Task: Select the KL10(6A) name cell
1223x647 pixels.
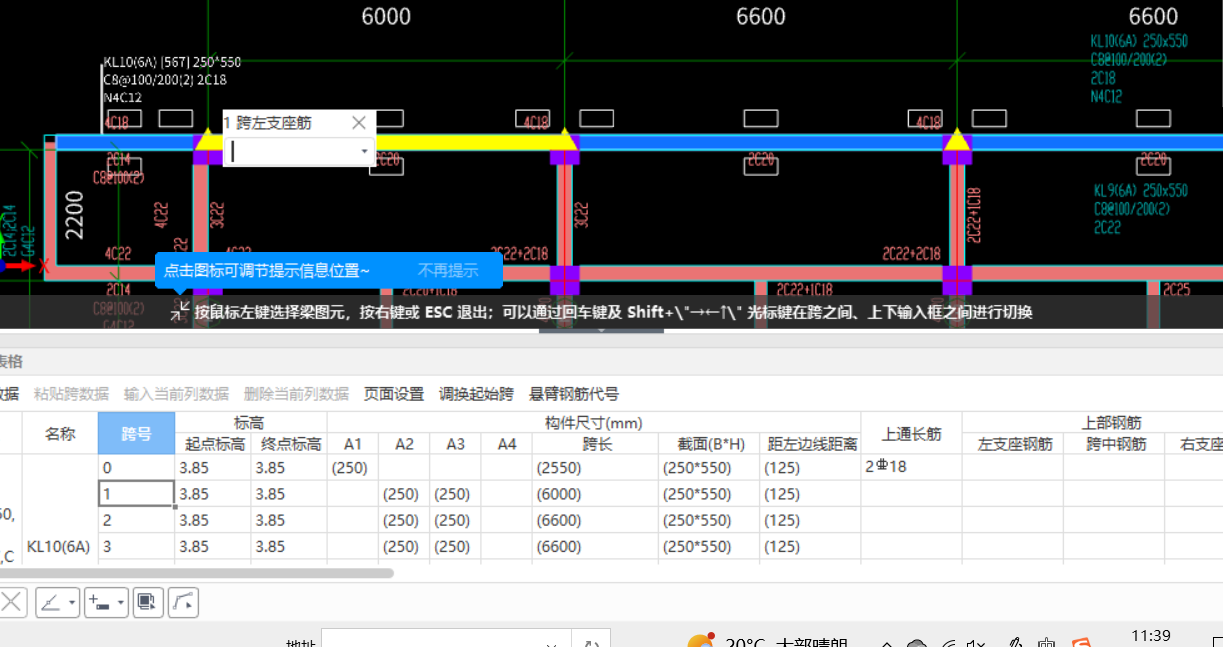Action: tap(58, 546)
